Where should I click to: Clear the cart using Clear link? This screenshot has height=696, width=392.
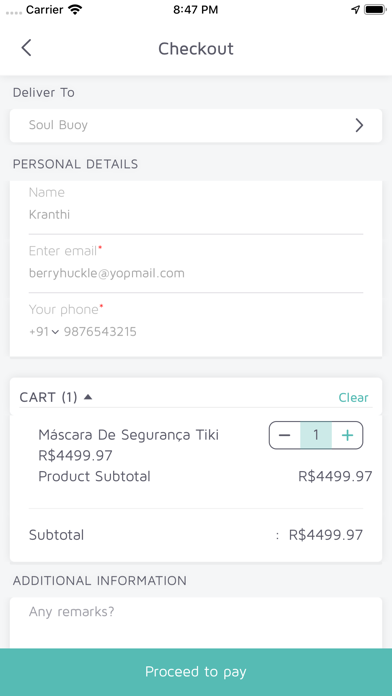click(x=353, y=397)
